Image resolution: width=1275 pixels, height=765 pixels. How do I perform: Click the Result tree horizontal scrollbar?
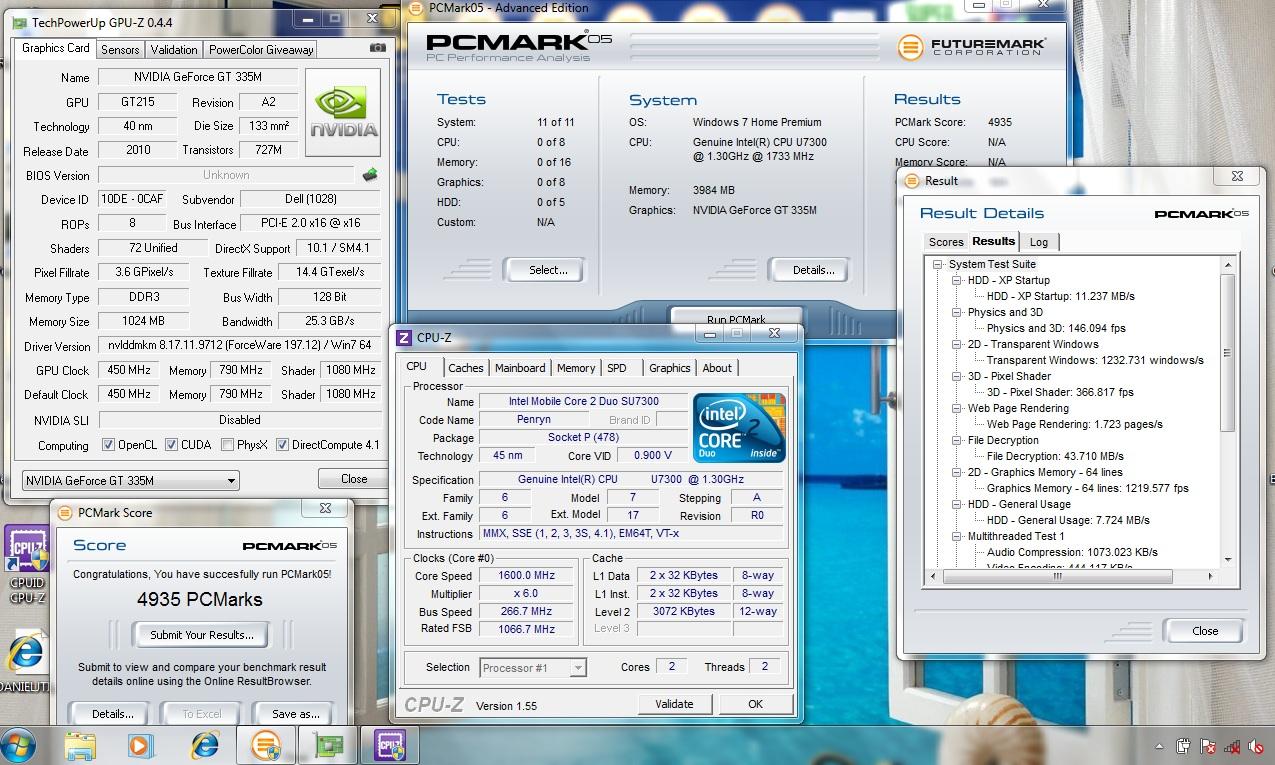click(x=1070, y=576)
